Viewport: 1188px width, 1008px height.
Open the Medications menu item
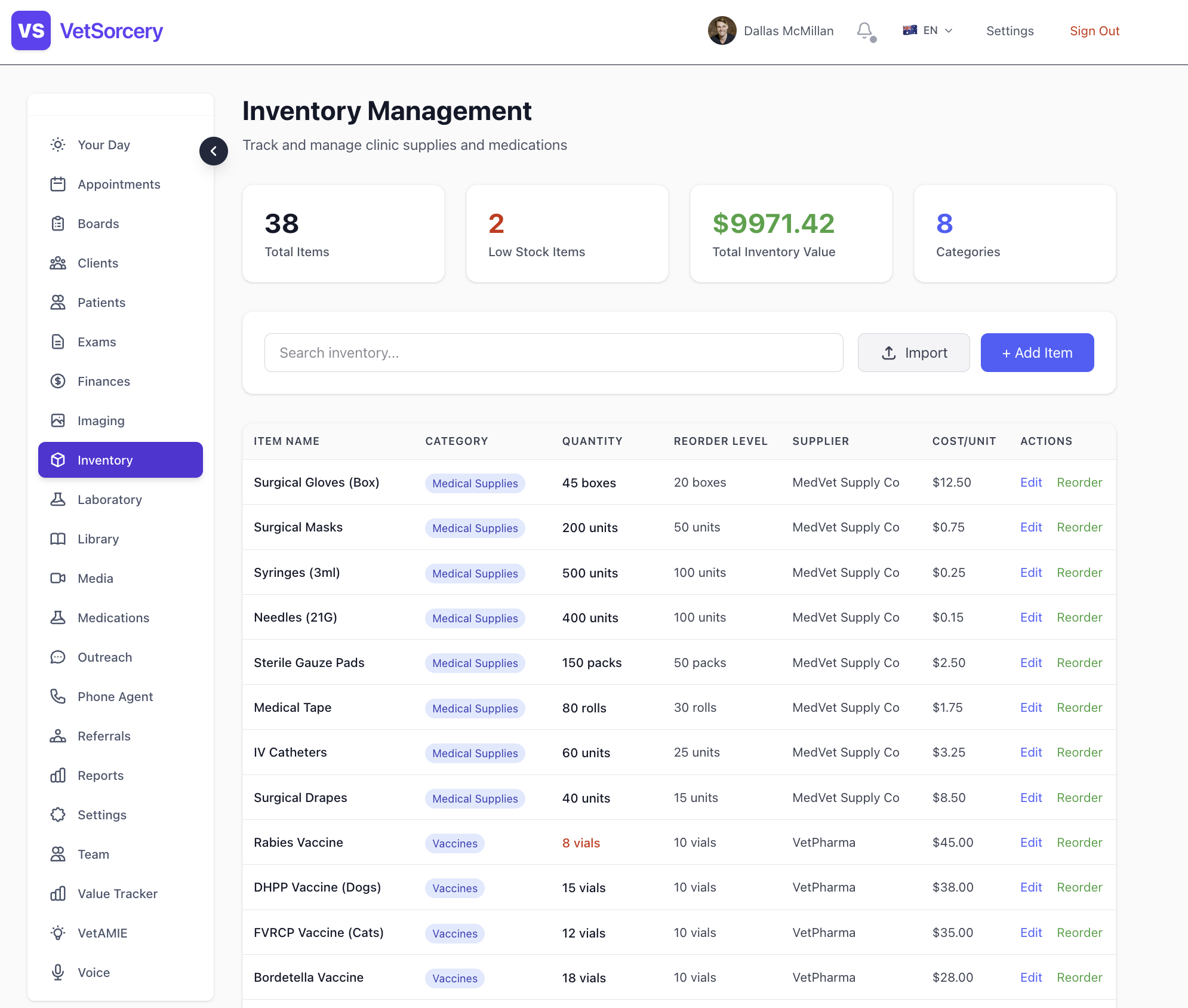[x=113, y=617]
